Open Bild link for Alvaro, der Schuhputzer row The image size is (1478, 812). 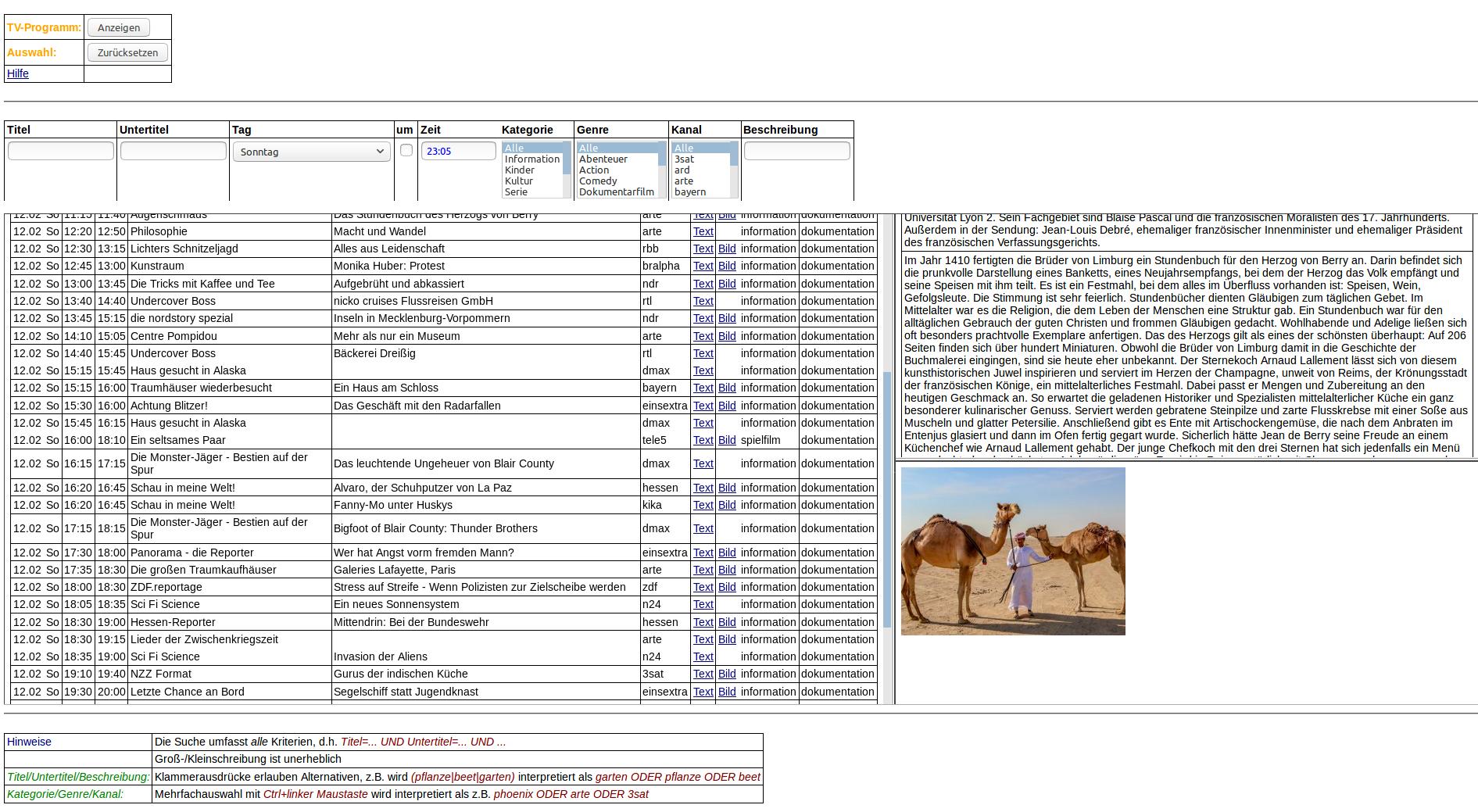coord(727,488)
